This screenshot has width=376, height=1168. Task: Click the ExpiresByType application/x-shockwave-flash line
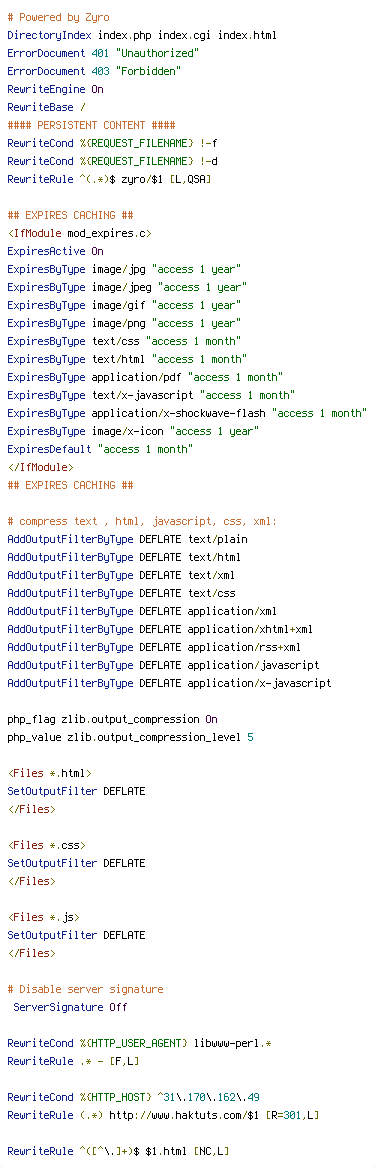coord(188,413)
